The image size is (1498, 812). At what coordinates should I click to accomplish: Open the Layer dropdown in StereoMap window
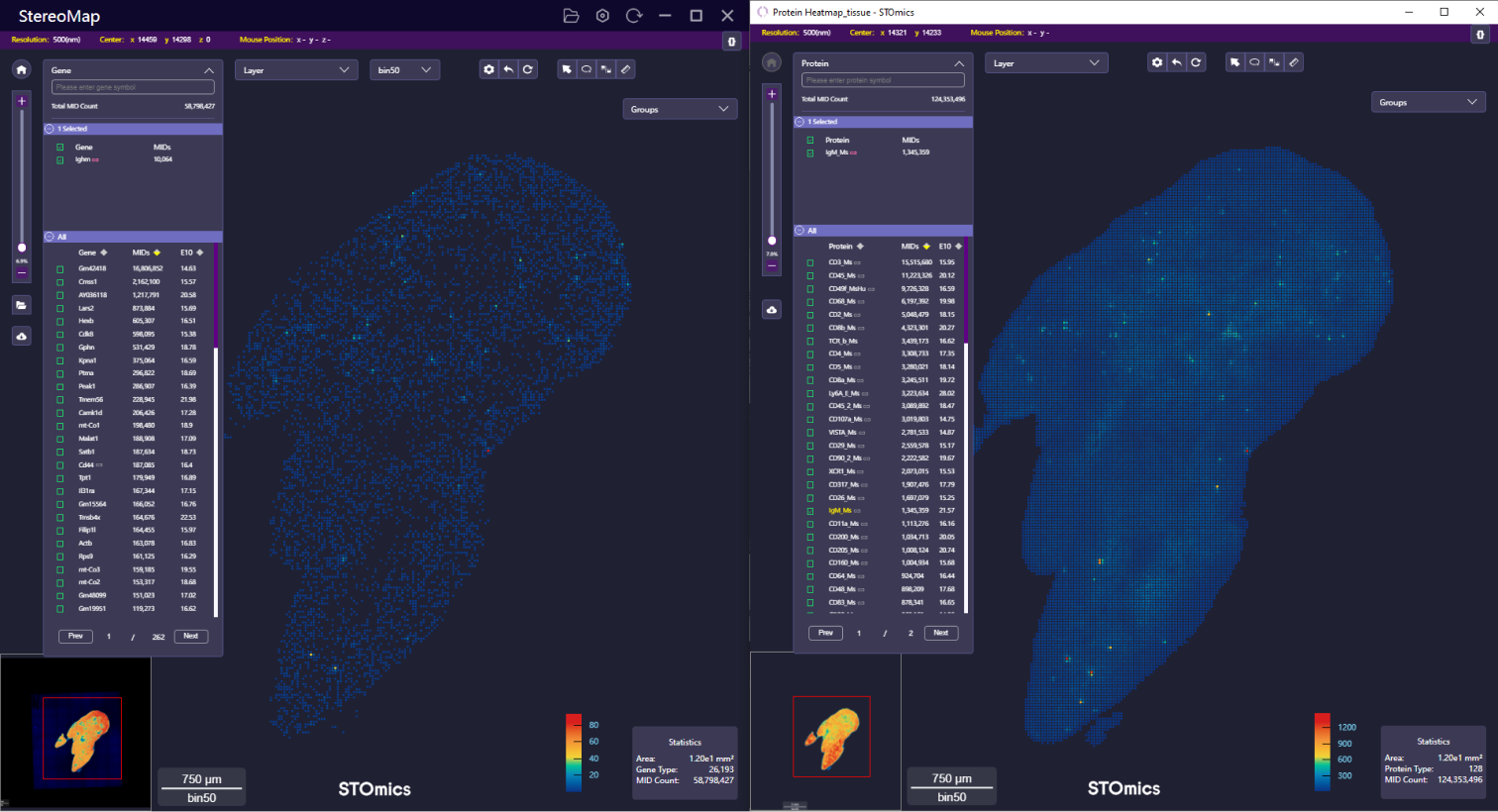point(295,70)
